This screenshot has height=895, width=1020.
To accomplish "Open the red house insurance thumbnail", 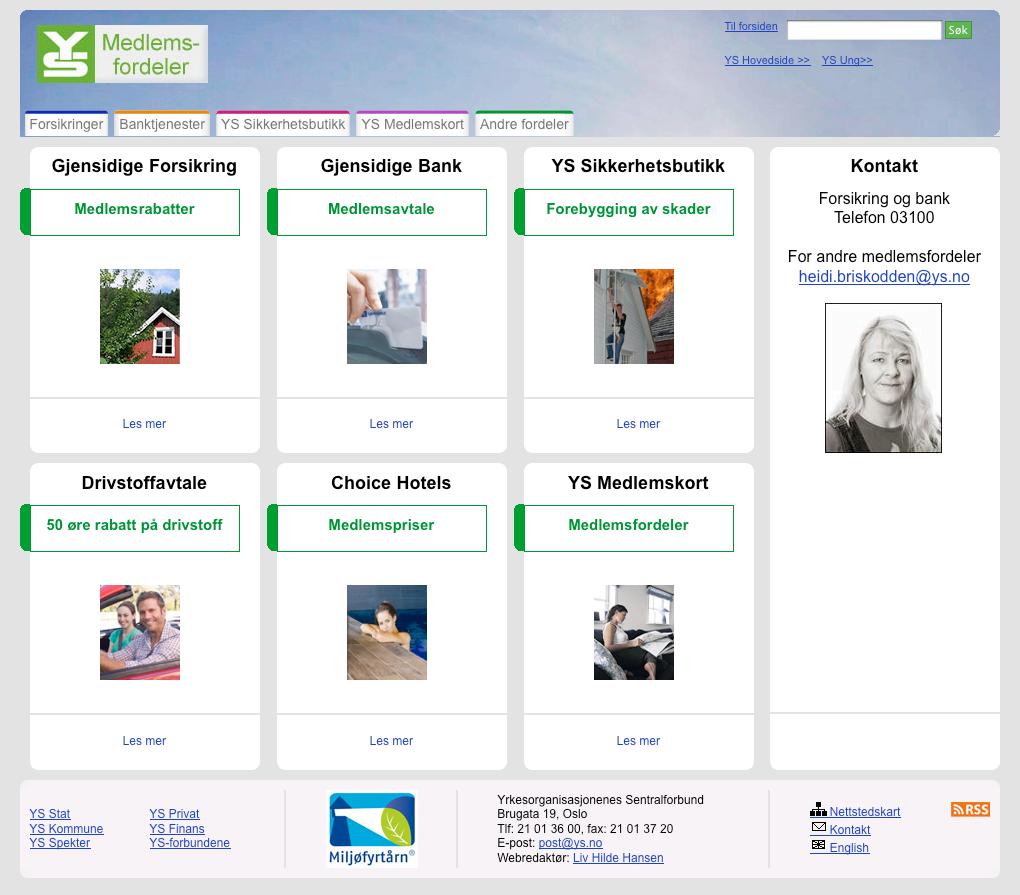I will [x=140, y=316].
